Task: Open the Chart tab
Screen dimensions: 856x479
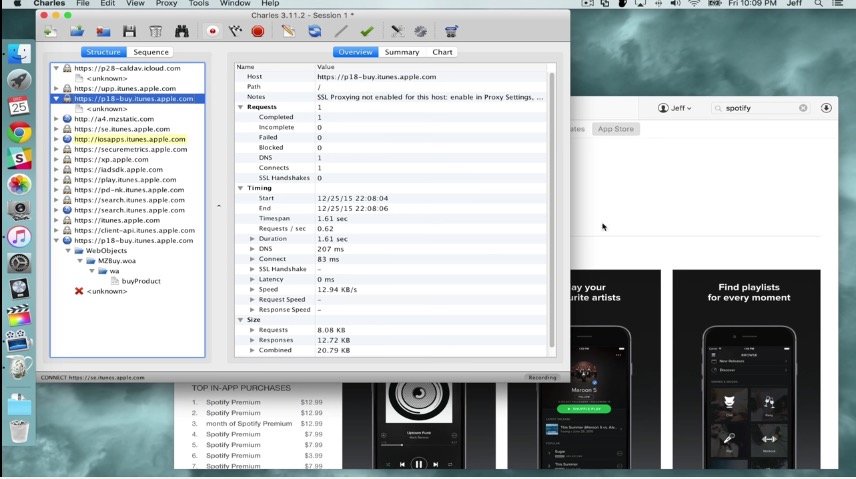Action: 442,52
